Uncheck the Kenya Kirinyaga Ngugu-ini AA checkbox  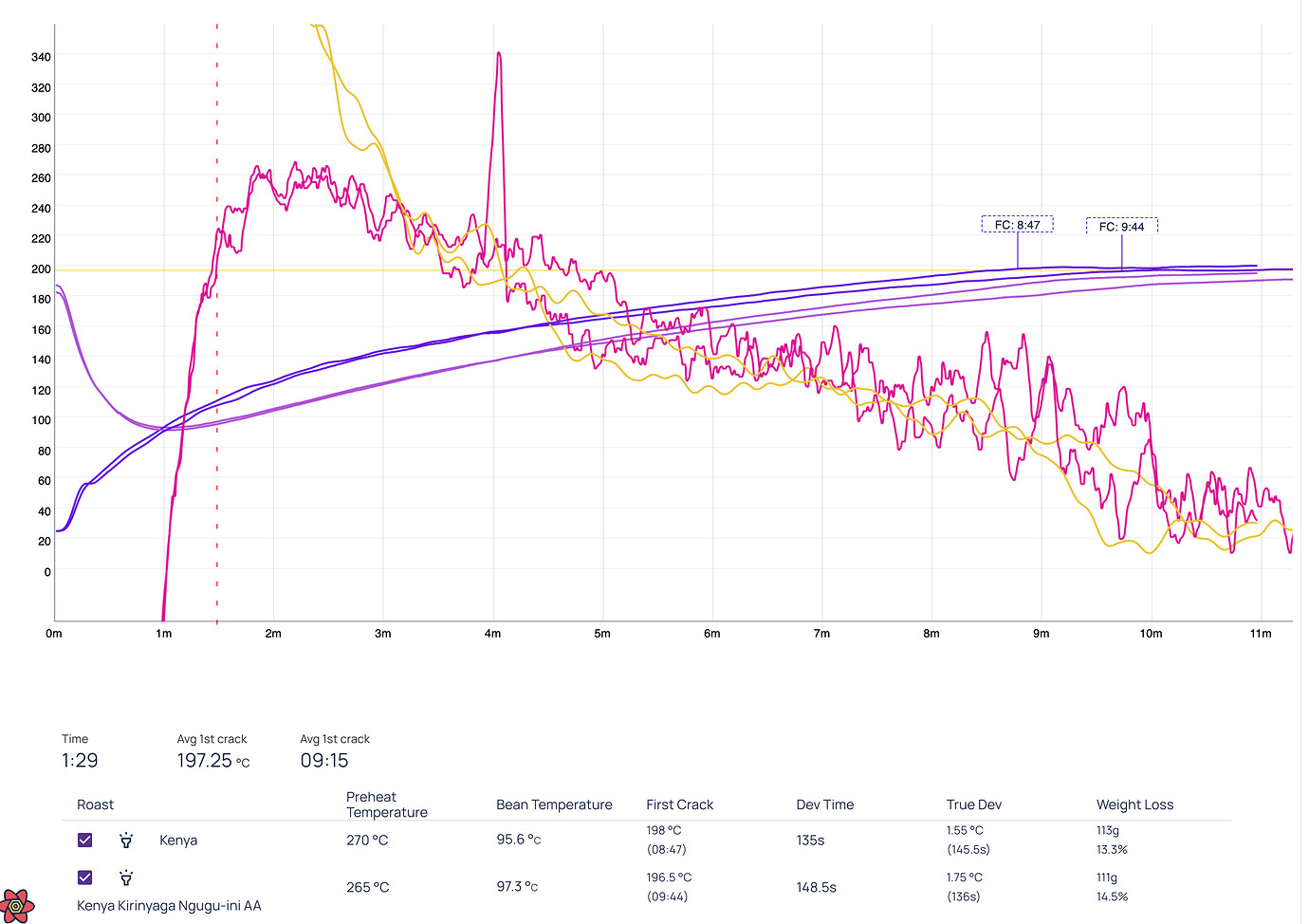(x=84, y=877)
